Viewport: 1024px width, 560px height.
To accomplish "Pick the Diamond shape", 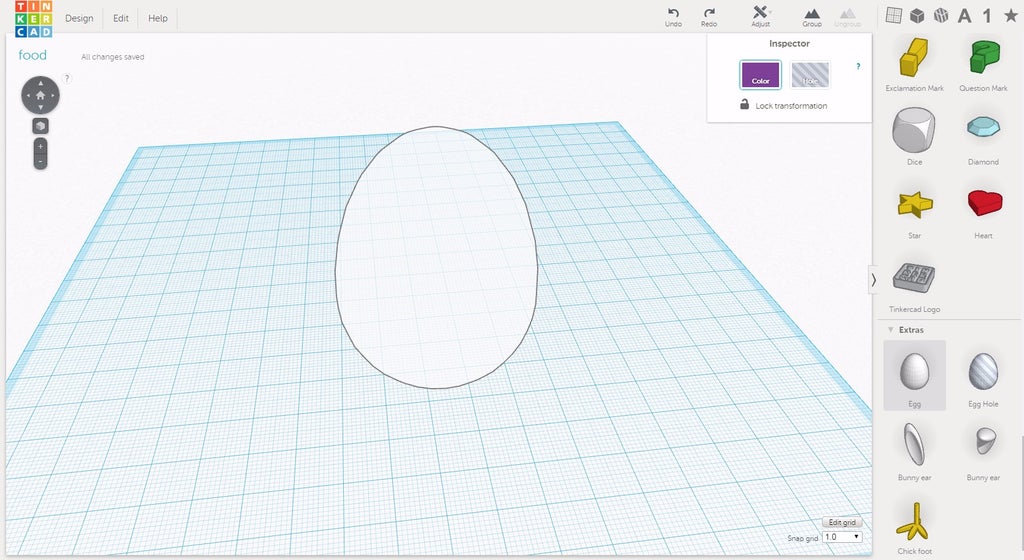I will [x=983, y=139].
